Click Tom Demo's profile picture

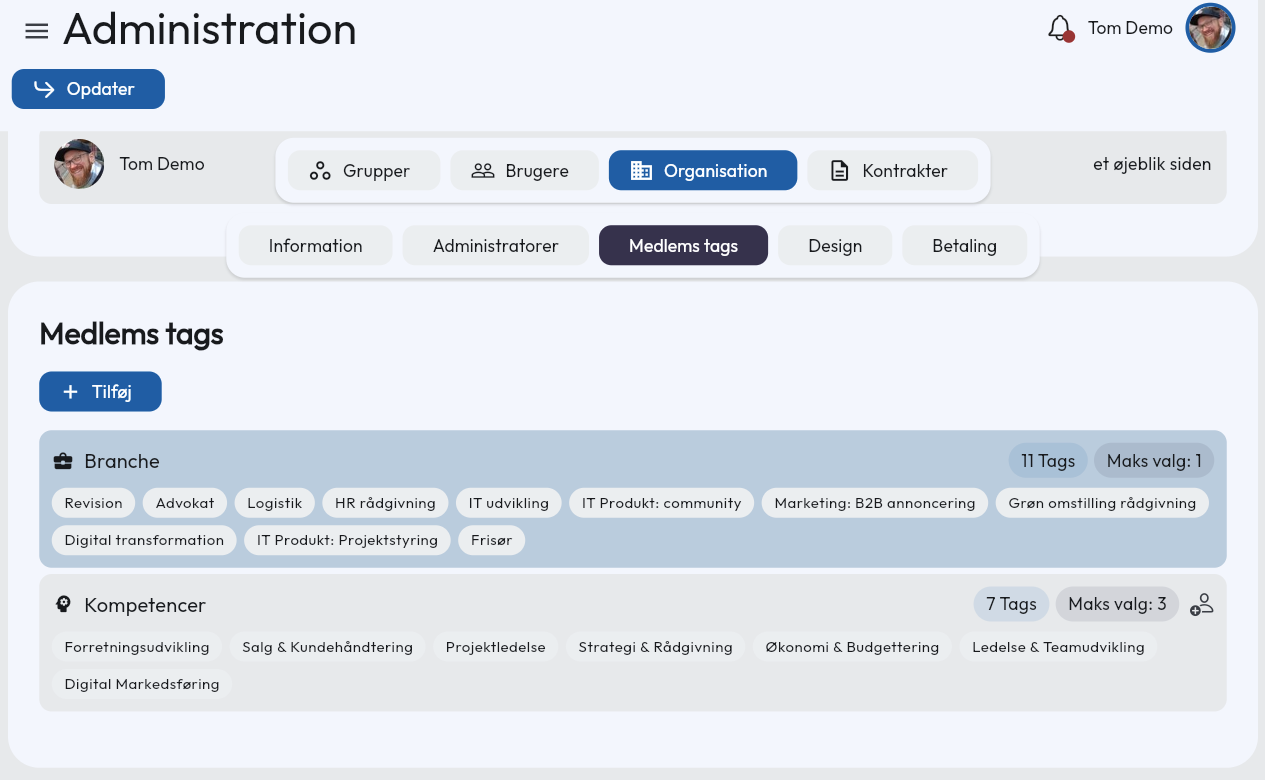[1210, 27]
